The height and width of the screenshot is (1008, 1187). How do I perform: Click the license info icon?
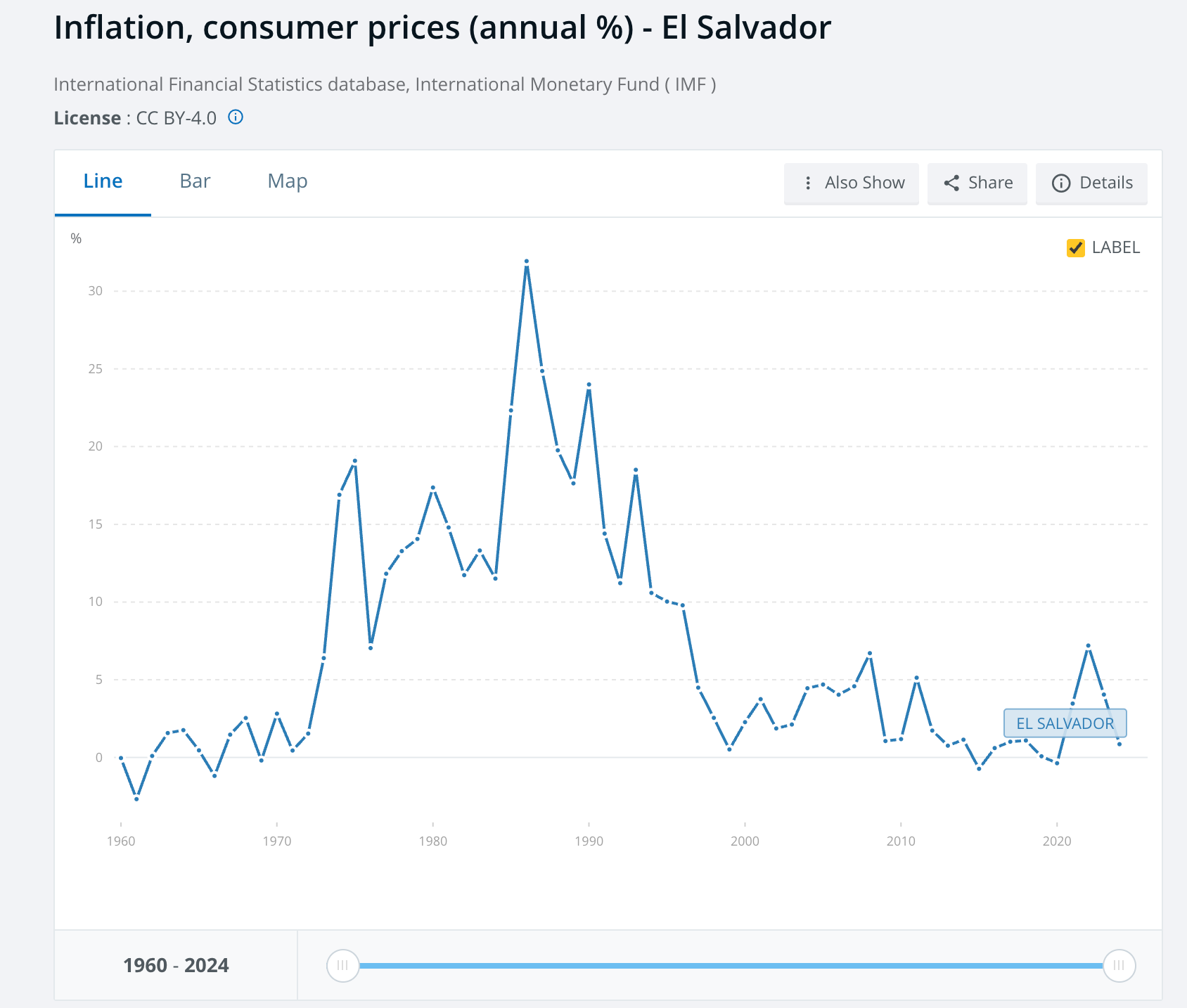coord(236,117)
